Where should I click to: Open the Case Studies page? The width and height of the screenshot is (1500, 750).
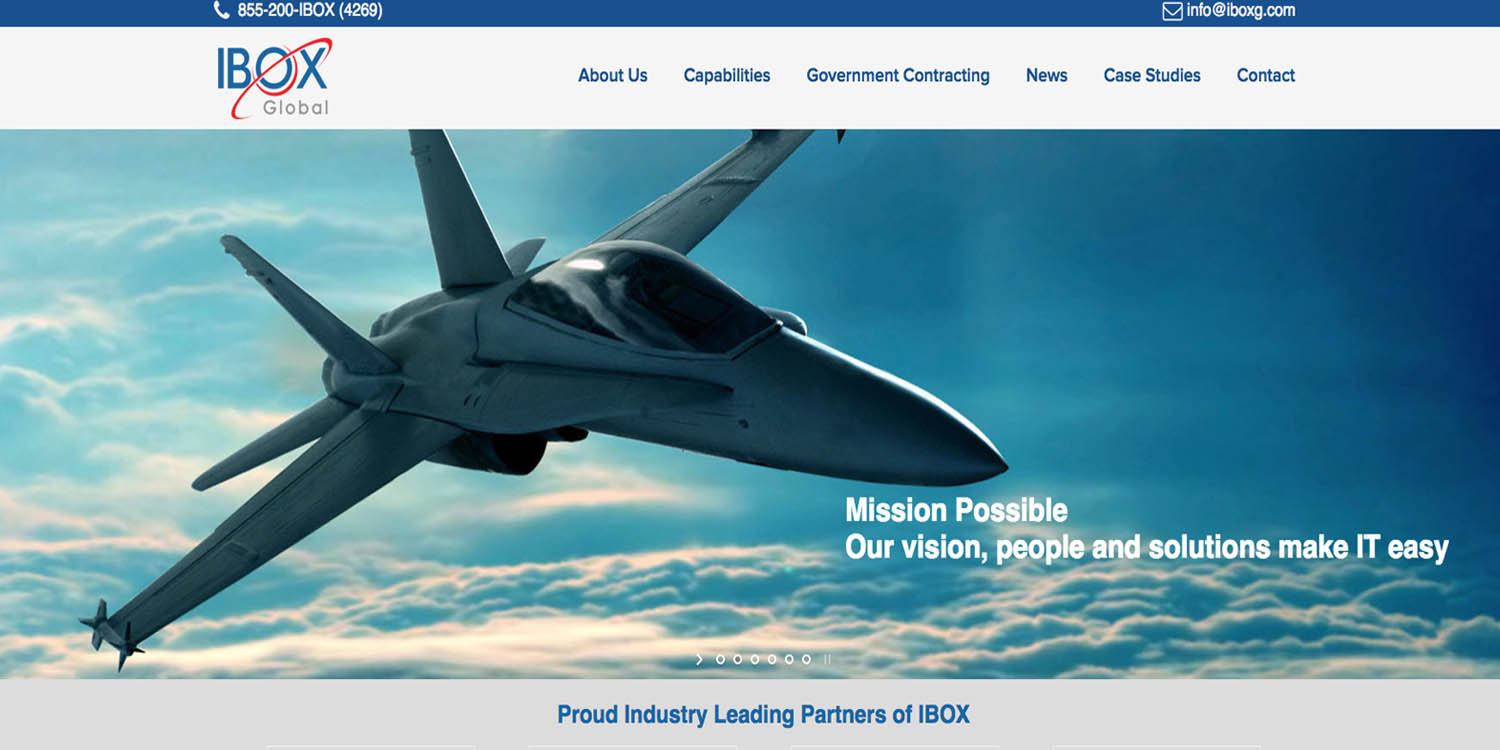pyautogui.click(x=1152, y=75)
